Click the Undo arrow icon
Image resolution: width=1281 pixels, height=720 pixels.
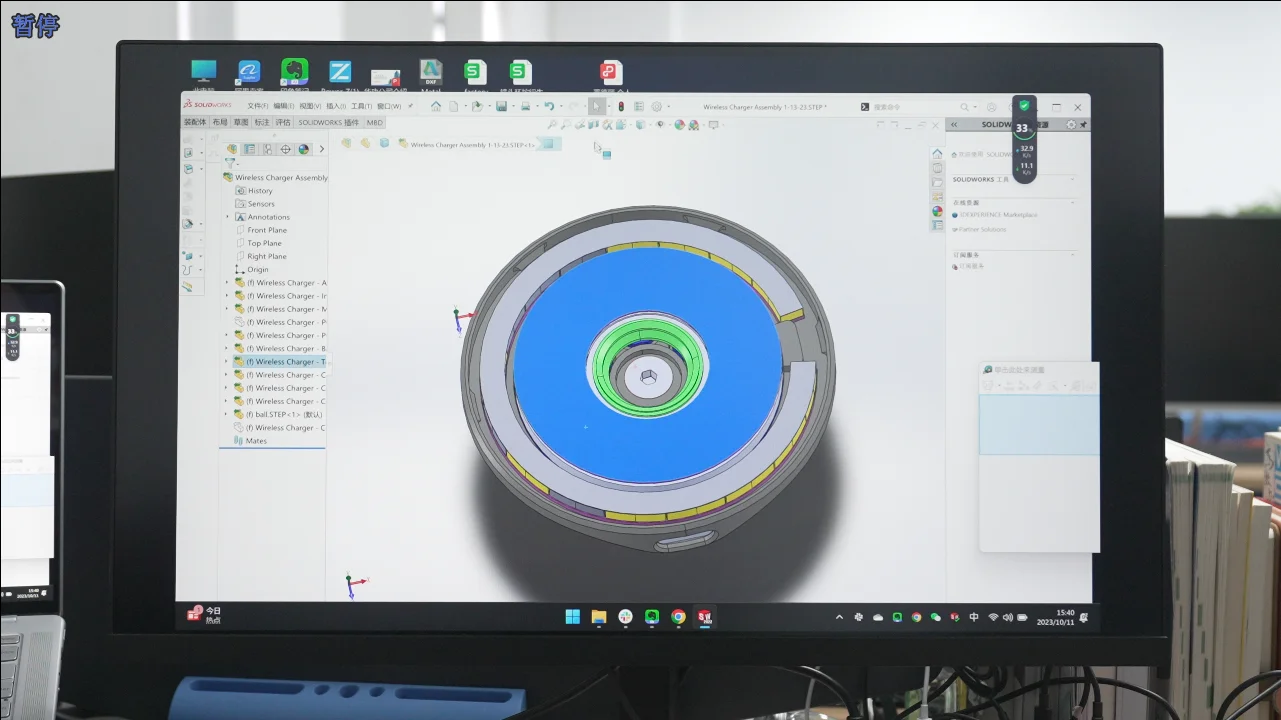[x=548, y=106]
